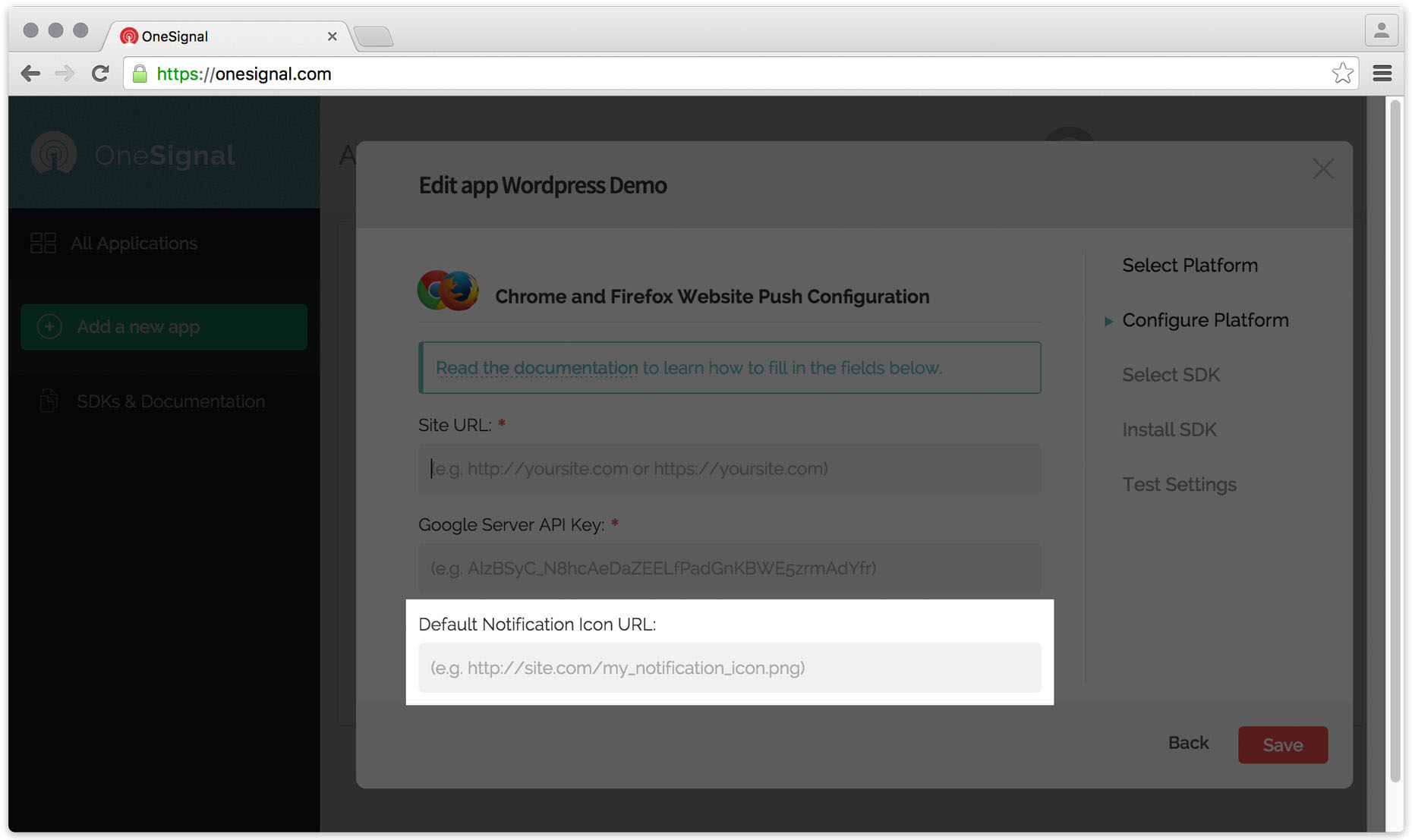This screenshot has height=840, width=1412.
Task: Go to the Install SDK step
Action: (x=1169, y=429)
